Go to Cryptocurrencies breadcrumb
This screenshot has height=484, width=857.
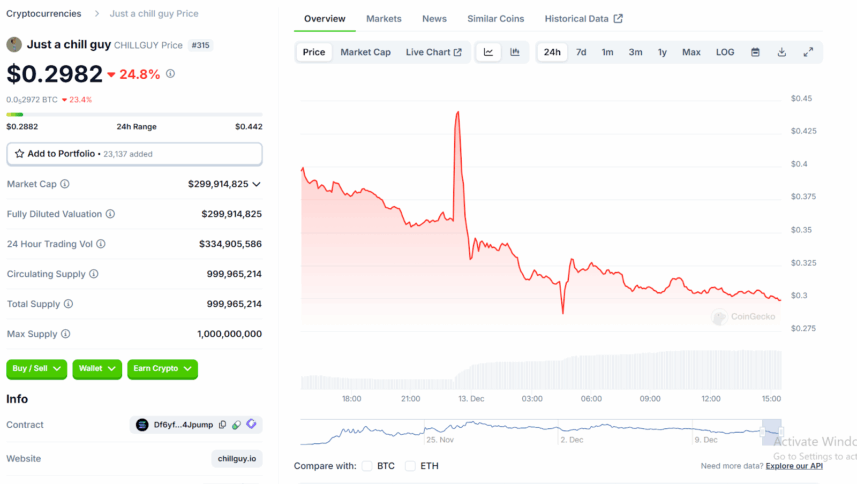[x=44, y=14]
